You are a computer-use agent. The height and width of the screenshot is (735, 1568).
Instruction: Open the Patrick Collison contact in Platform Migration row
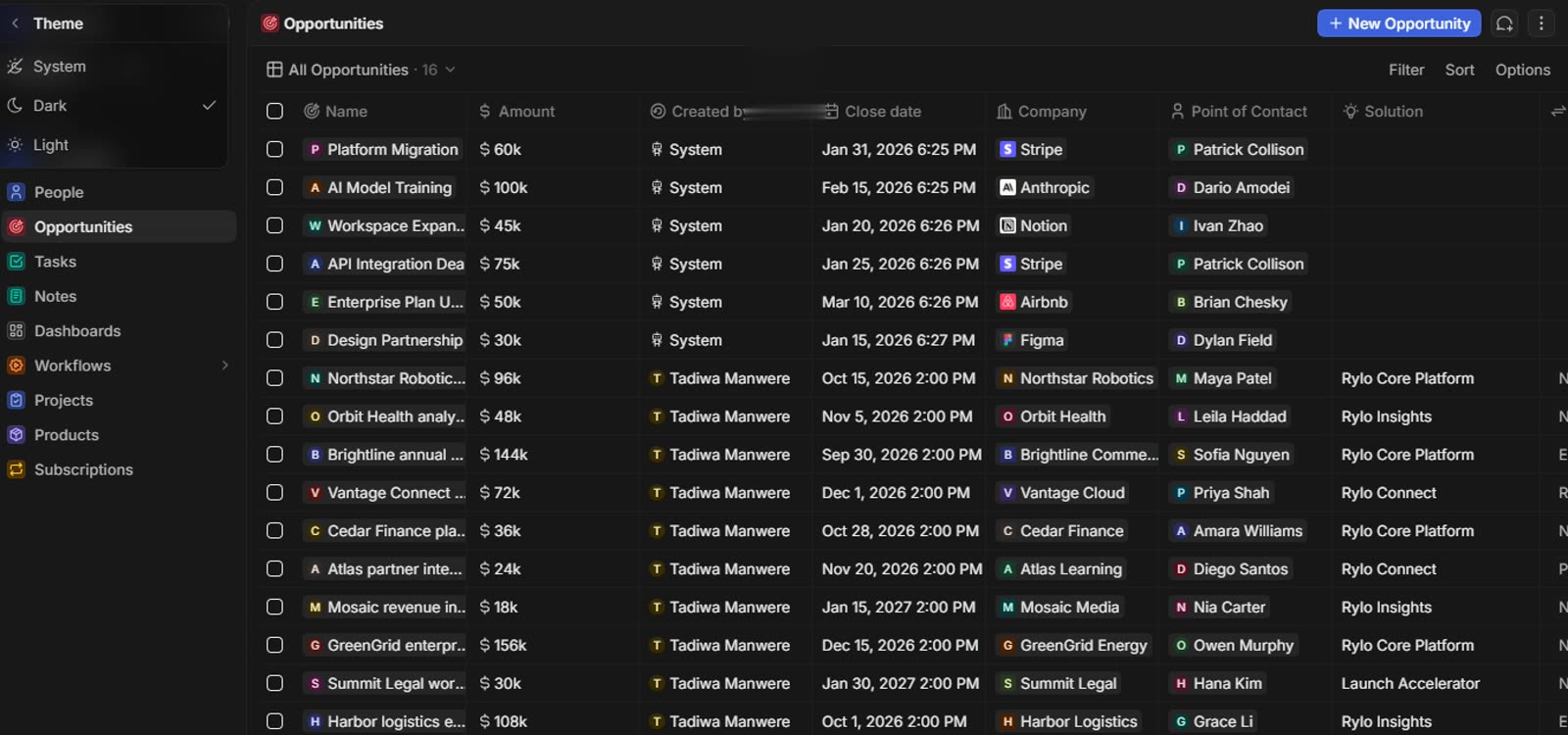click(x=1238, y=150)
